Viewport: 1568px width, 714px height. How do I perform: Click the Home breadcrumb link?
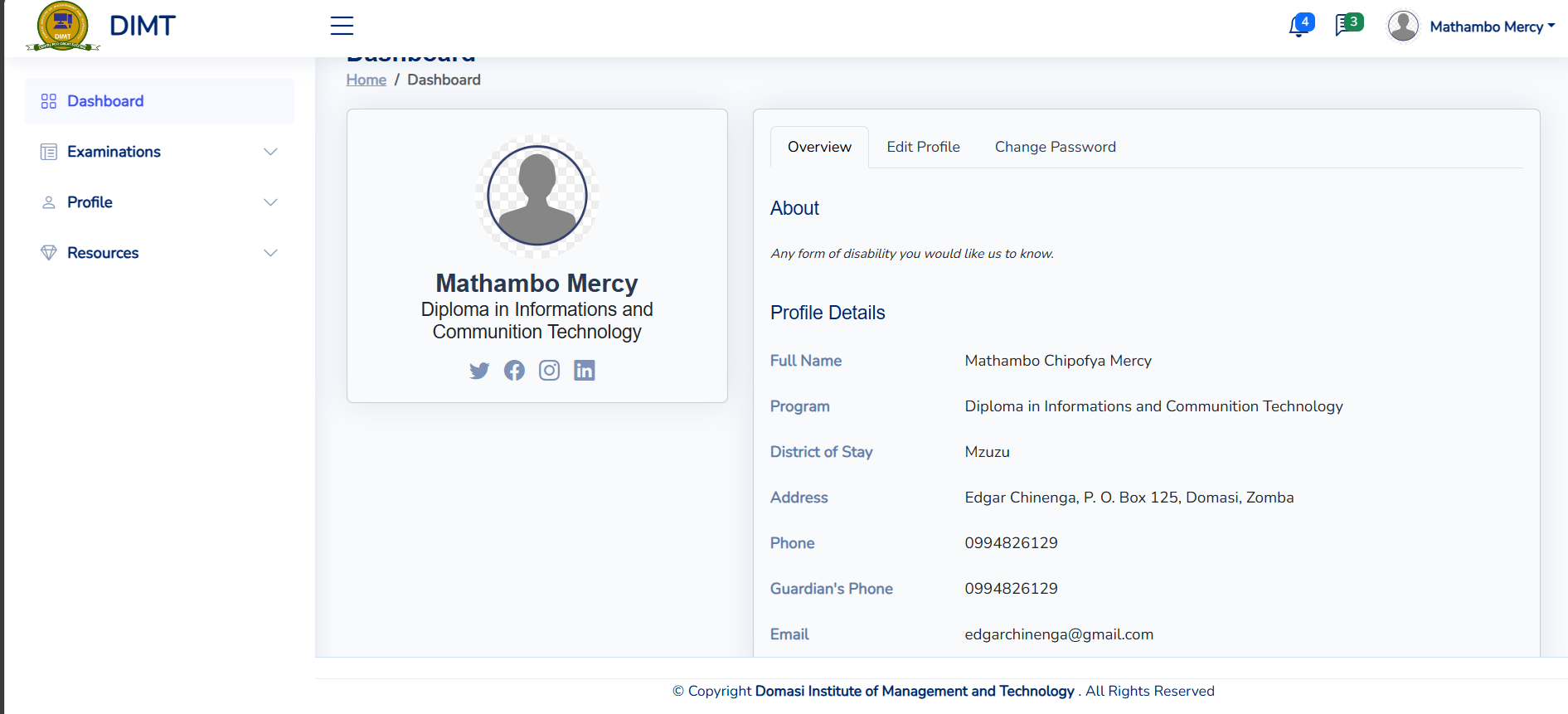(366, 80)
